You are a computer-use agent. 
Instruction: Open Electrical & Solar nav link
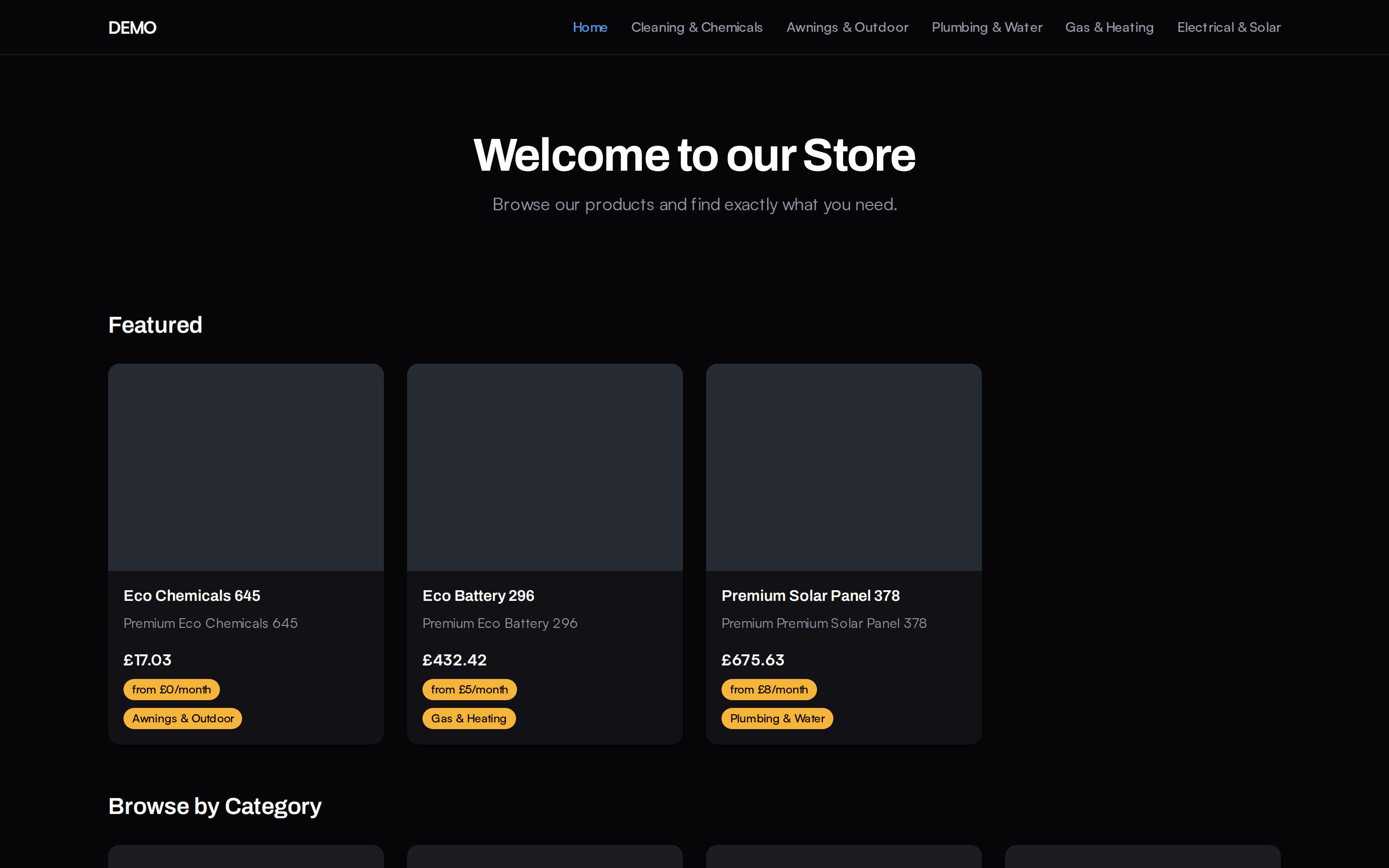point(1229,27)
